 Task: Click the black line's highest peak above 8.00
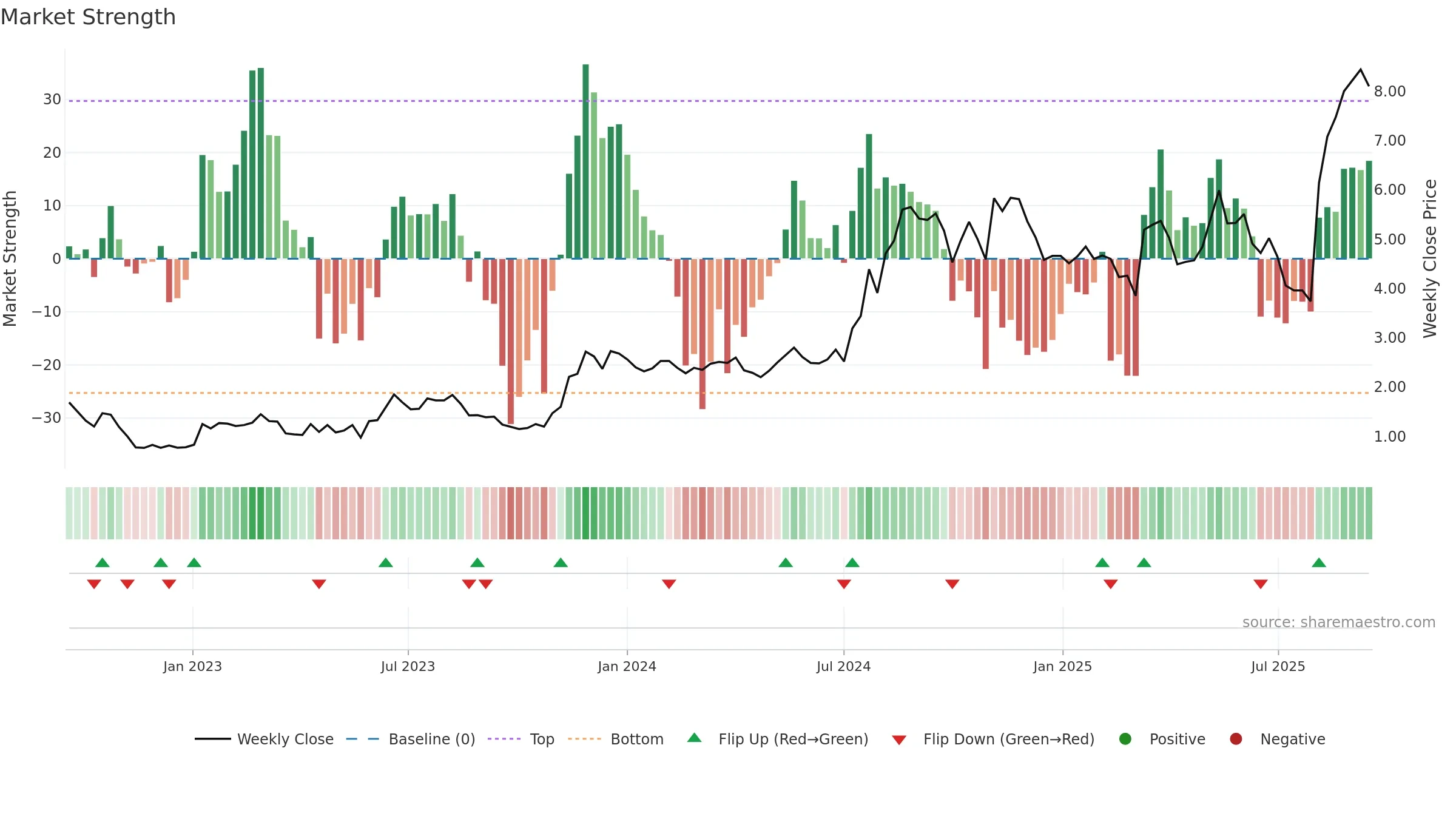pyautogui.click(x=1361, y=69)
